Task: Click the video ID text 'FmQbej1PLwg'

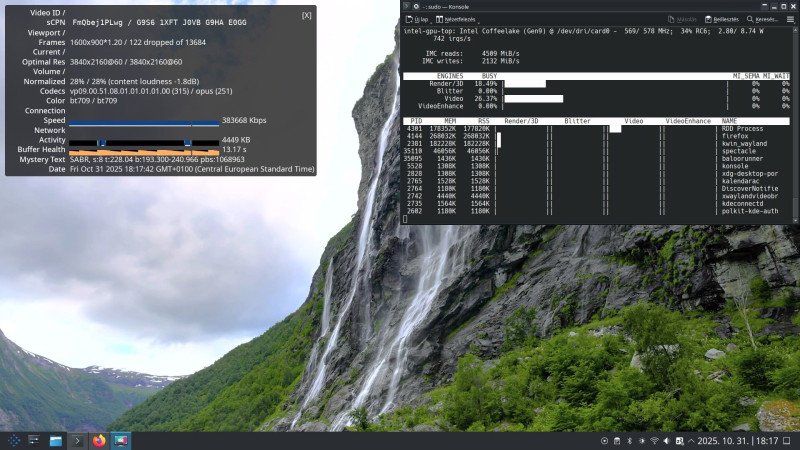Action: [x=97, y=22]
